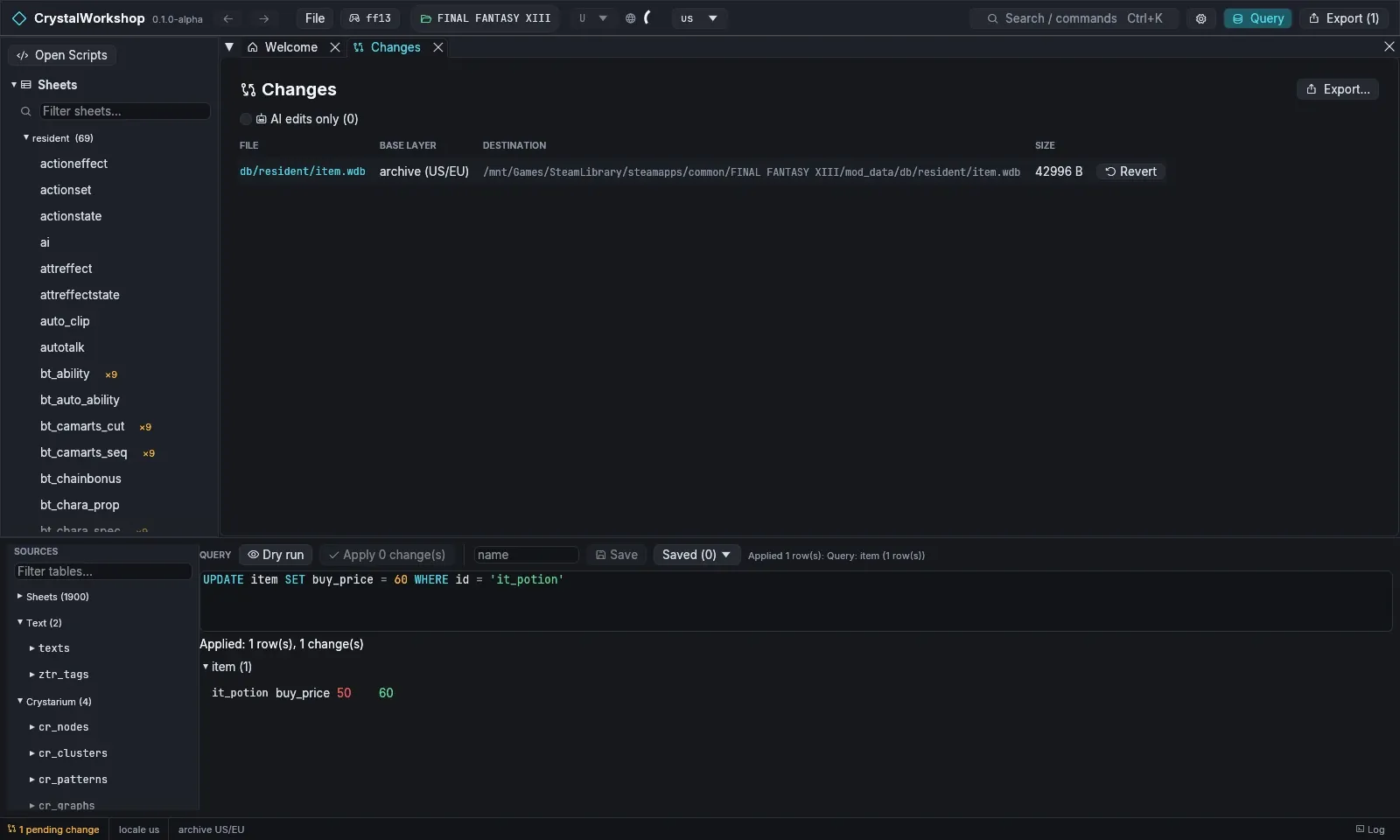Screen dimensions: 1400x840
Task: Revert the item.wdb change
Action: click(x=1130, y=171)
